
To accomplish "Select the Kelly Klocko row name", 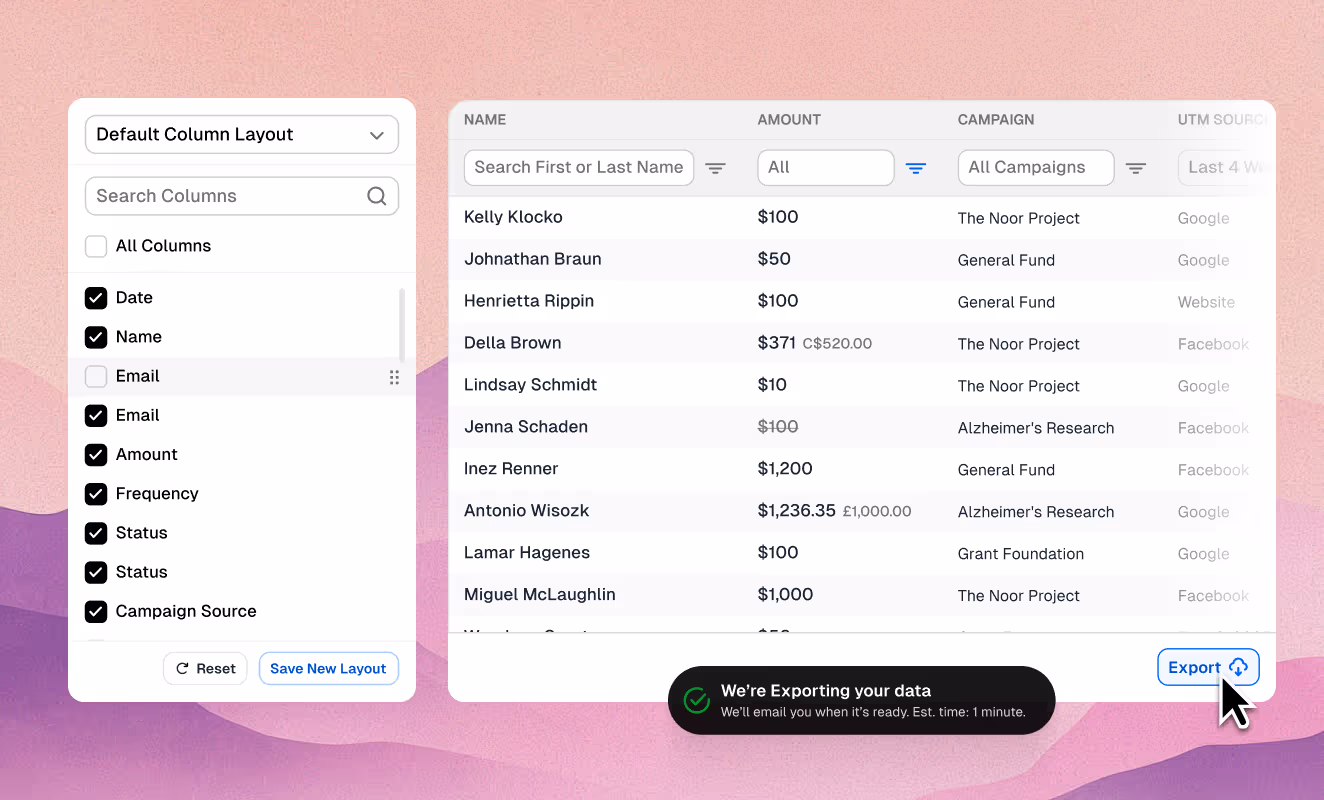I will (513, 217).
